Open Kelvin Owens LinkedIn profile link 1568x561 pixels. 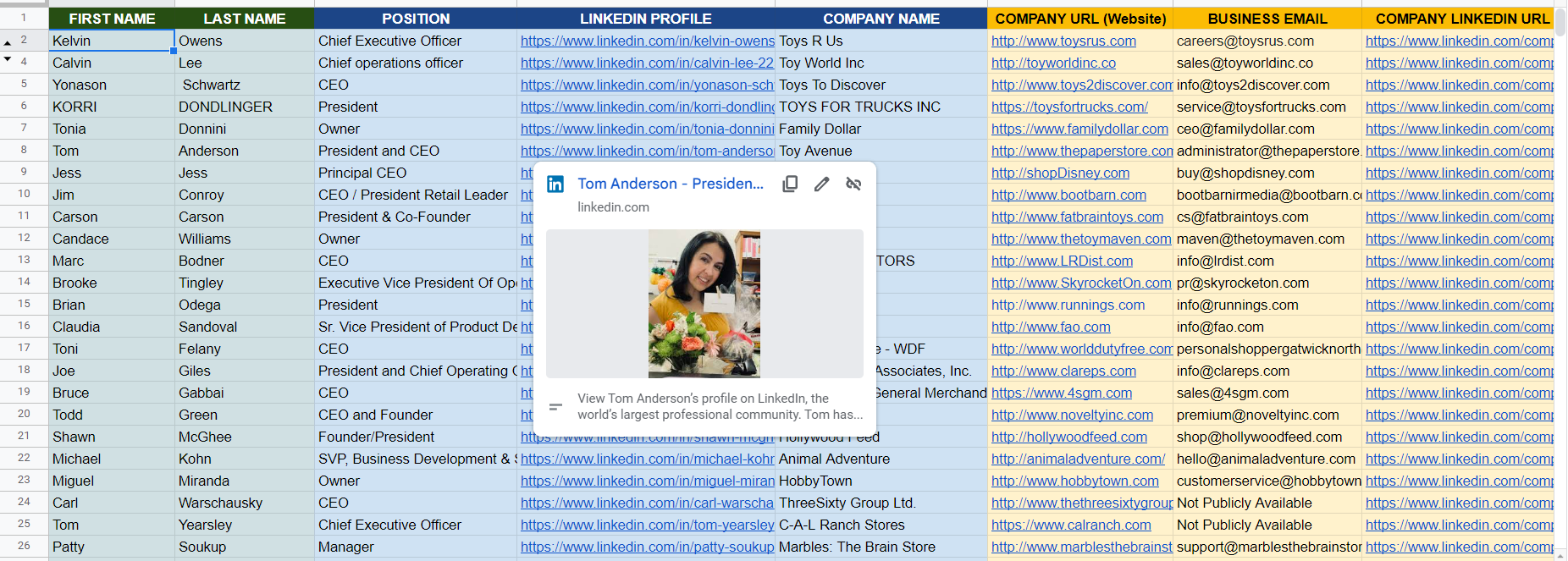click(x=647, y=41)
